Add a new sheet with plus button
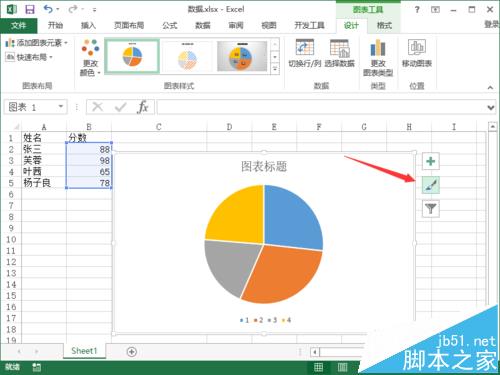This screenshot has height=375, width=500. click(132, 351)
